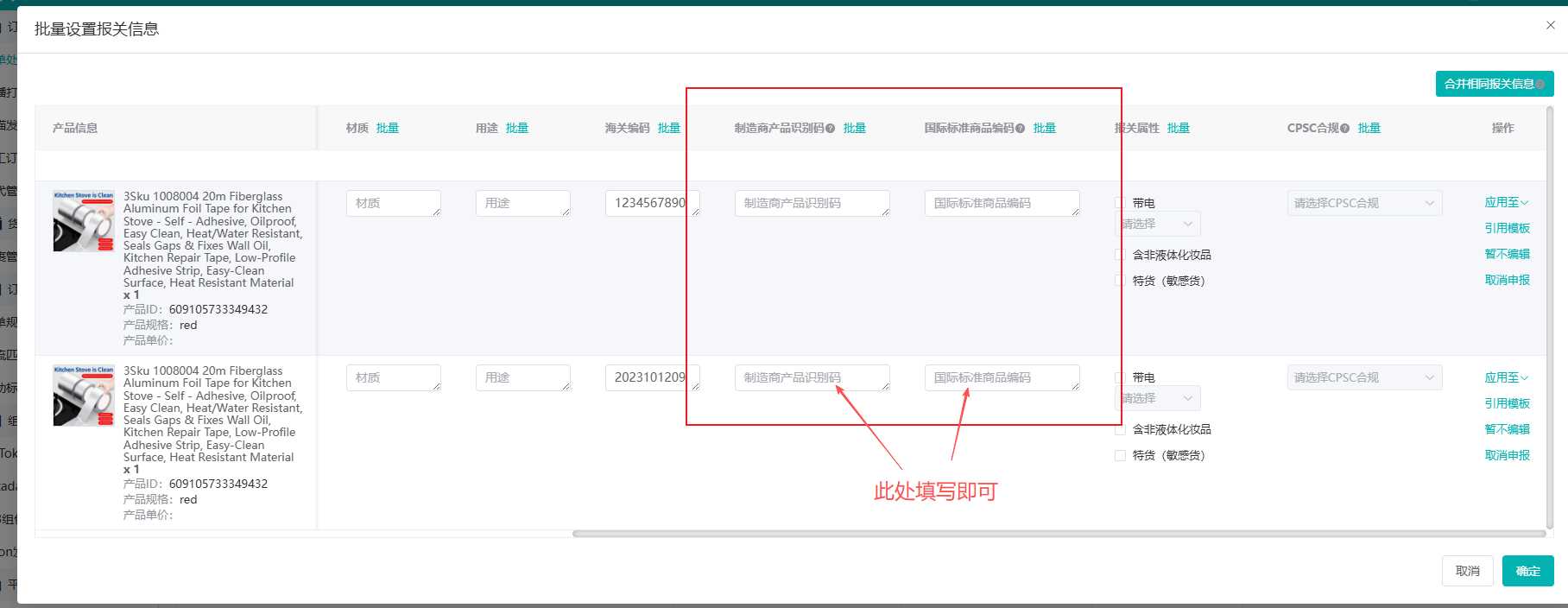
Task: Click 引用模板 in second row
Action: (x=1508, y=403)
